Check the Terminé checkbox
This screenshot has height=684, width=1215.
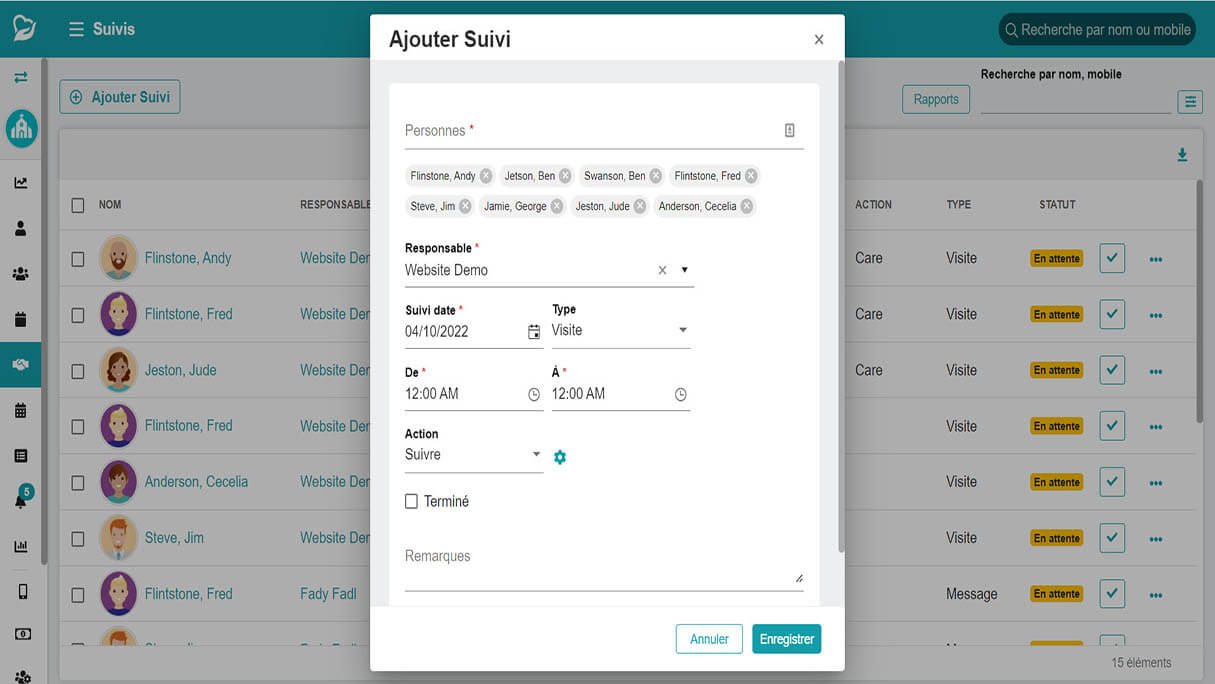coord(411,501)
